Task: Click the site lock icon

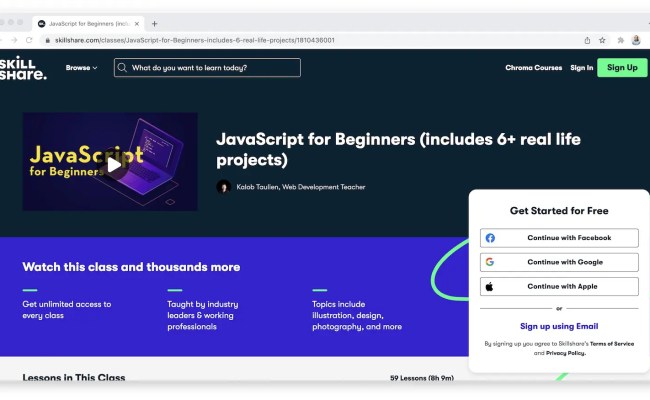Action: pyautogui.click(x=48, y=40)
